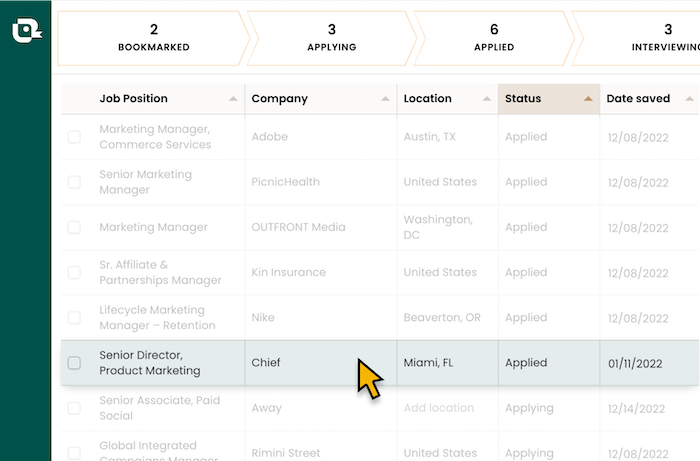Open Marketing Manager job at OUTFRONT Media
700x461 pixels.
click(x=153, y=227)
